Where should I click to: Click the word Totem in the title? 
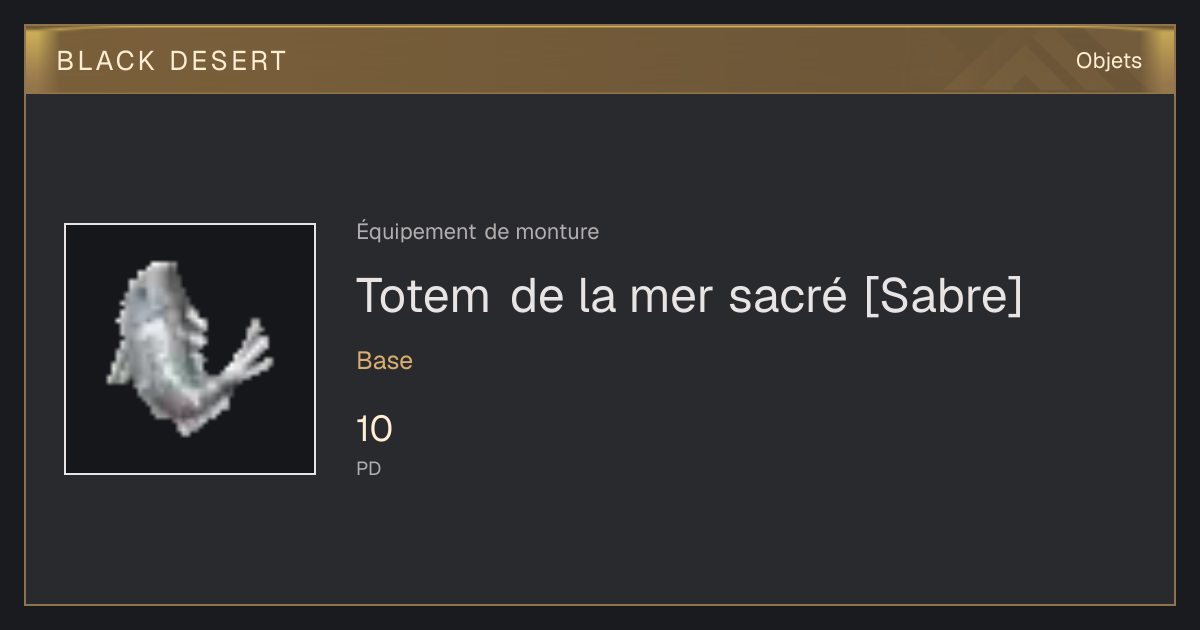pyautogui.click(x=423, y=296)
